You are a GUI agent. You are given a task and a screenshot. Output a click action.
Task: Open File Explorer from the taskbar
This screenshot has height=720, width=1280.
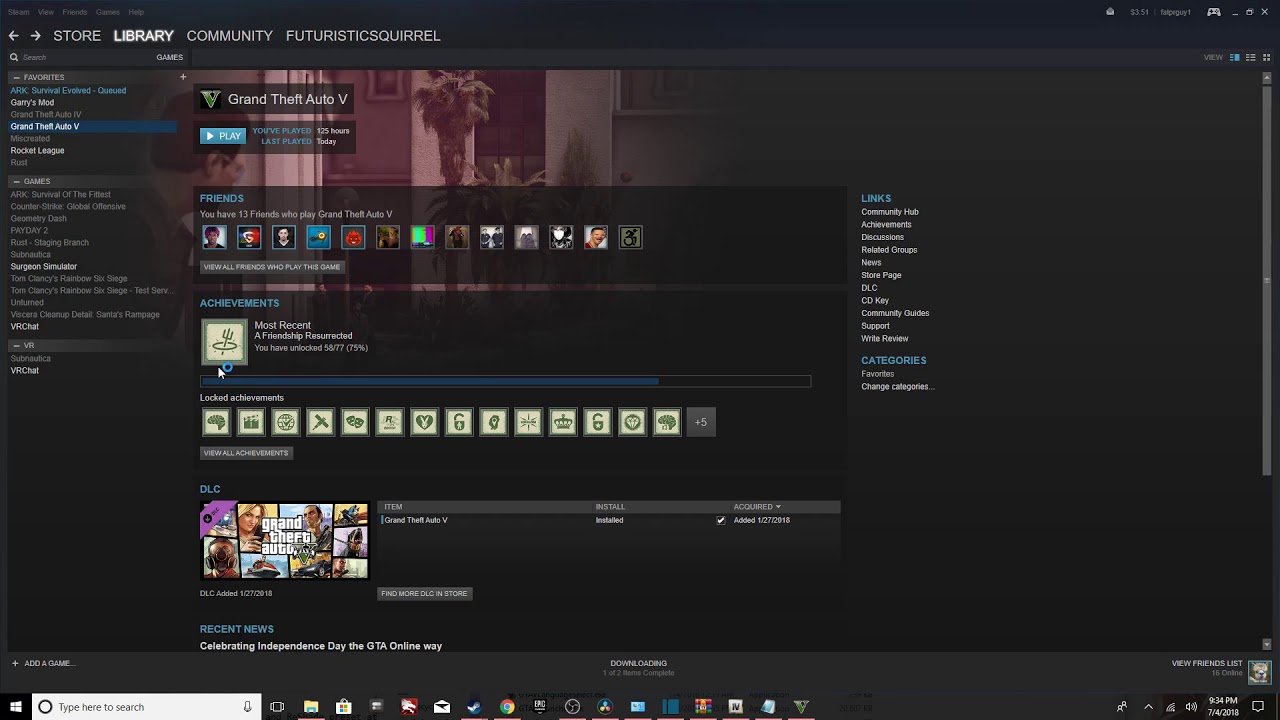coord(311,707)
